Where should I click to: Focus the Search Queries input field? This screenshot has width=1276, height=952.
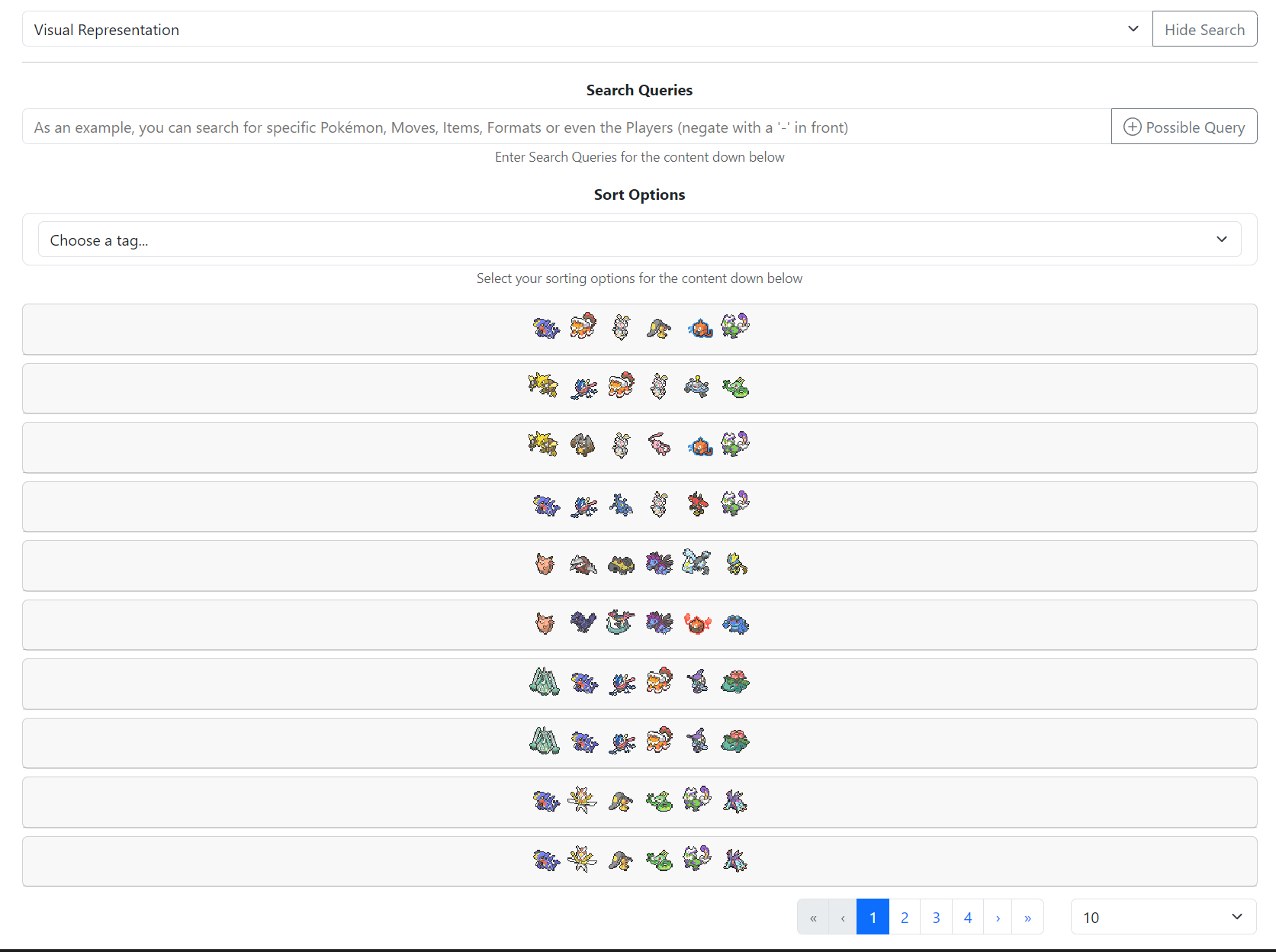(567, 127)
